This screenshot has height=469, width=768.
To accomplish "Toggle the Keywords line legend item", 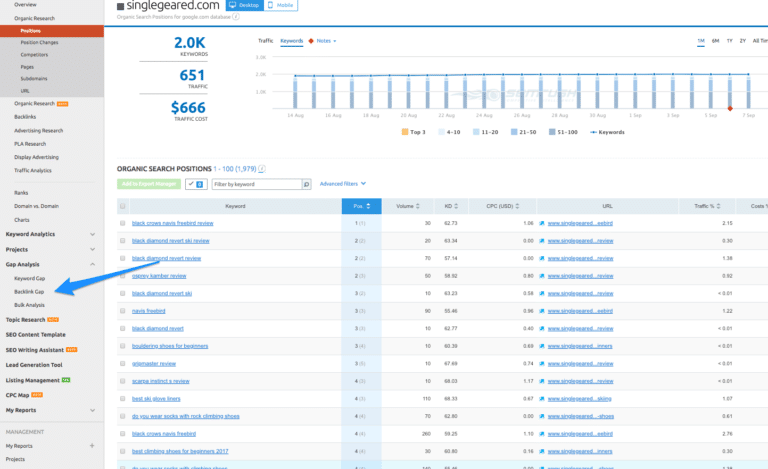I will 607,132.
